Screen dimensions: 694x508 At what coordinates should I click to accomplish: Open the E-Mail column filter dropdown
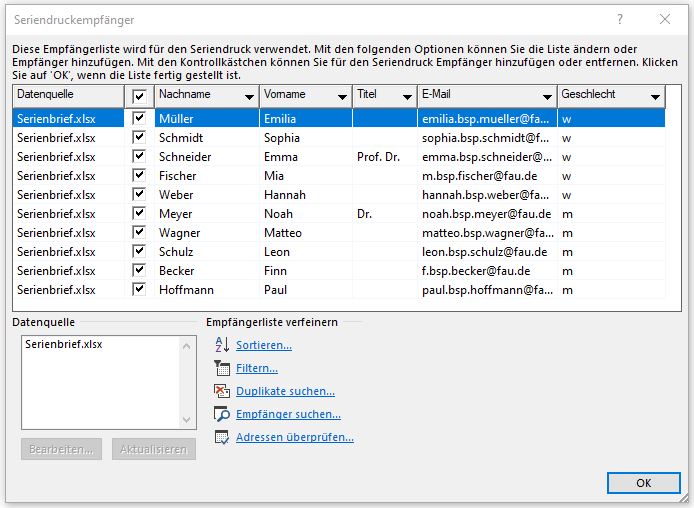coord(548,96)
